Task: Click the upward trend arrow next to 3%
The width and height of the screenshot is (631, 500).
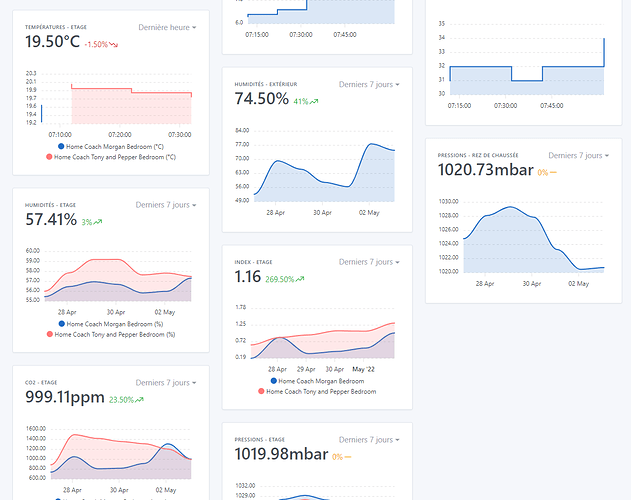Action: (100, 222)
